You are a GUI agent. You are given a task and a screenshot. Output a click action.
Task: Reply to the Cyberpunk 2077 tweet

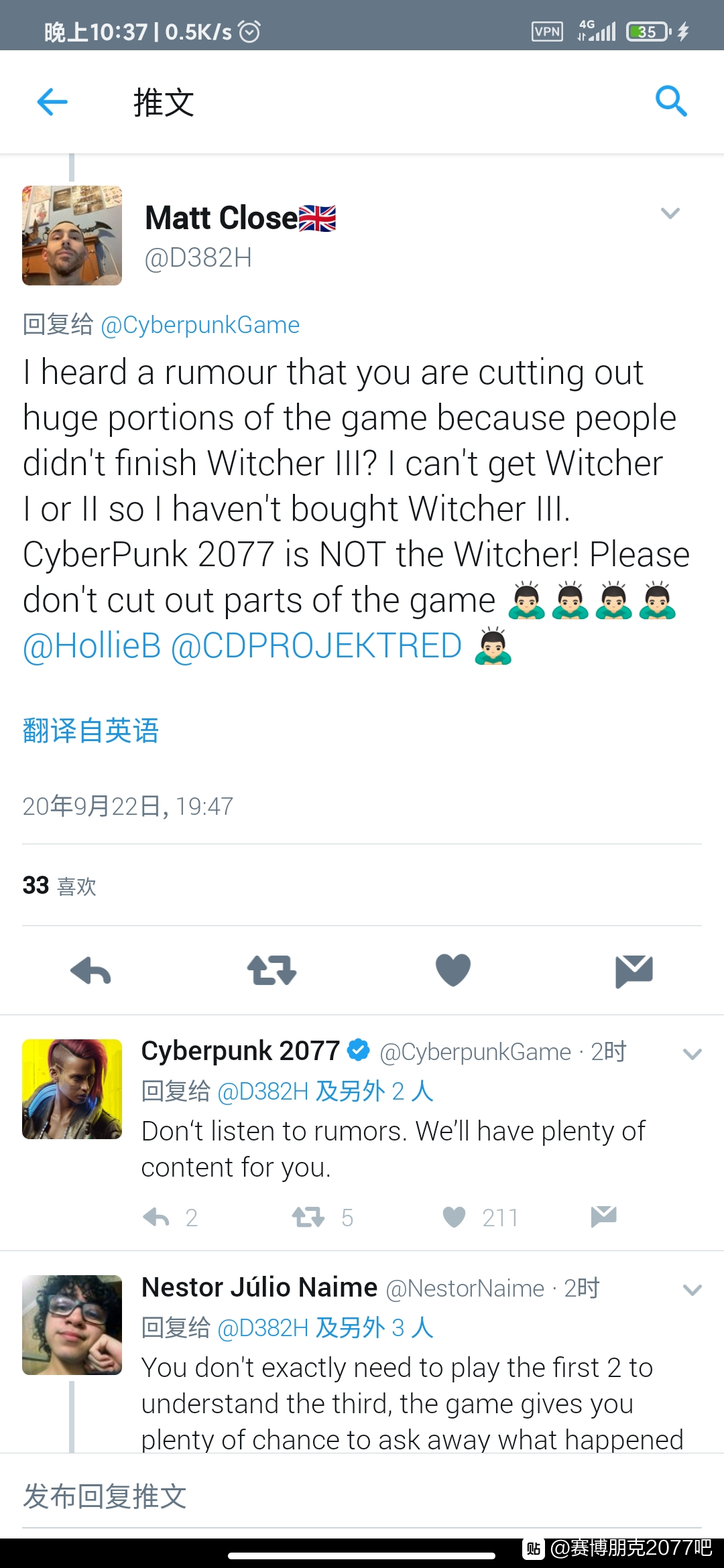pyautogui.click(x=156, y=1217)
